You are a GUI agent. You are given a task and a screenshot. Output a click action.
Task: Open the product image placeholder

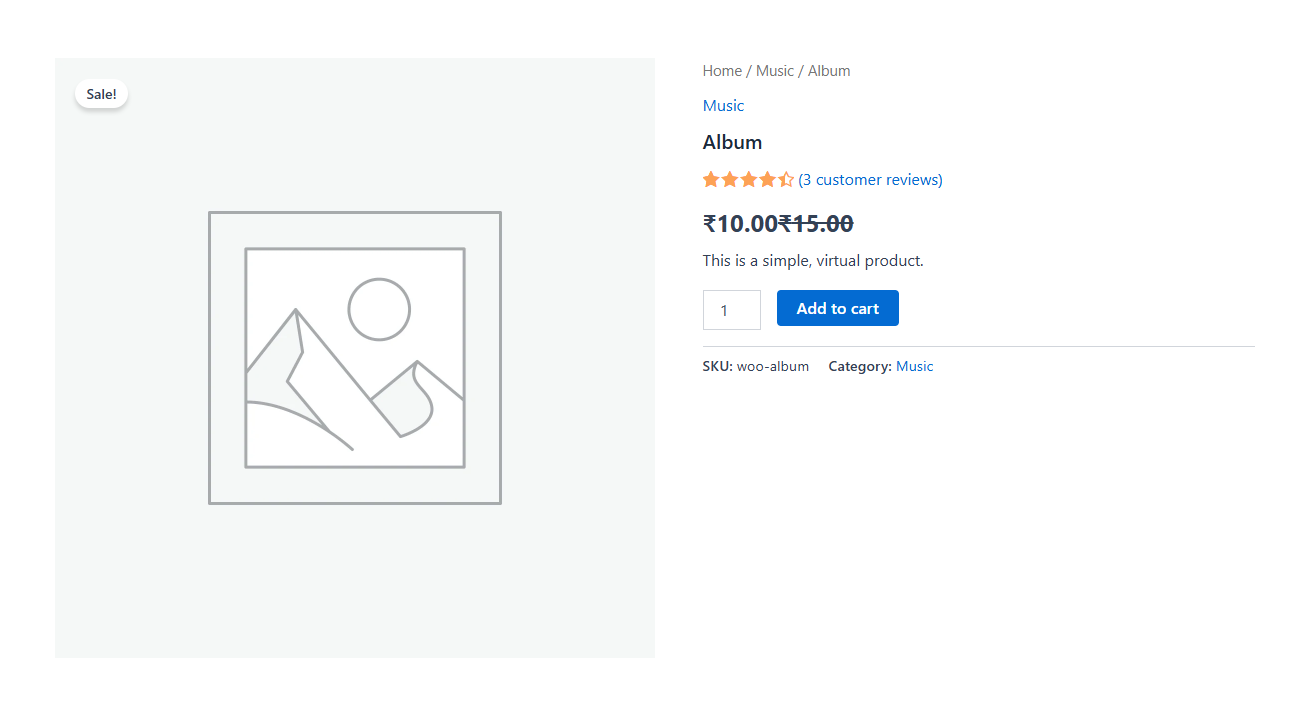point(354,357)
